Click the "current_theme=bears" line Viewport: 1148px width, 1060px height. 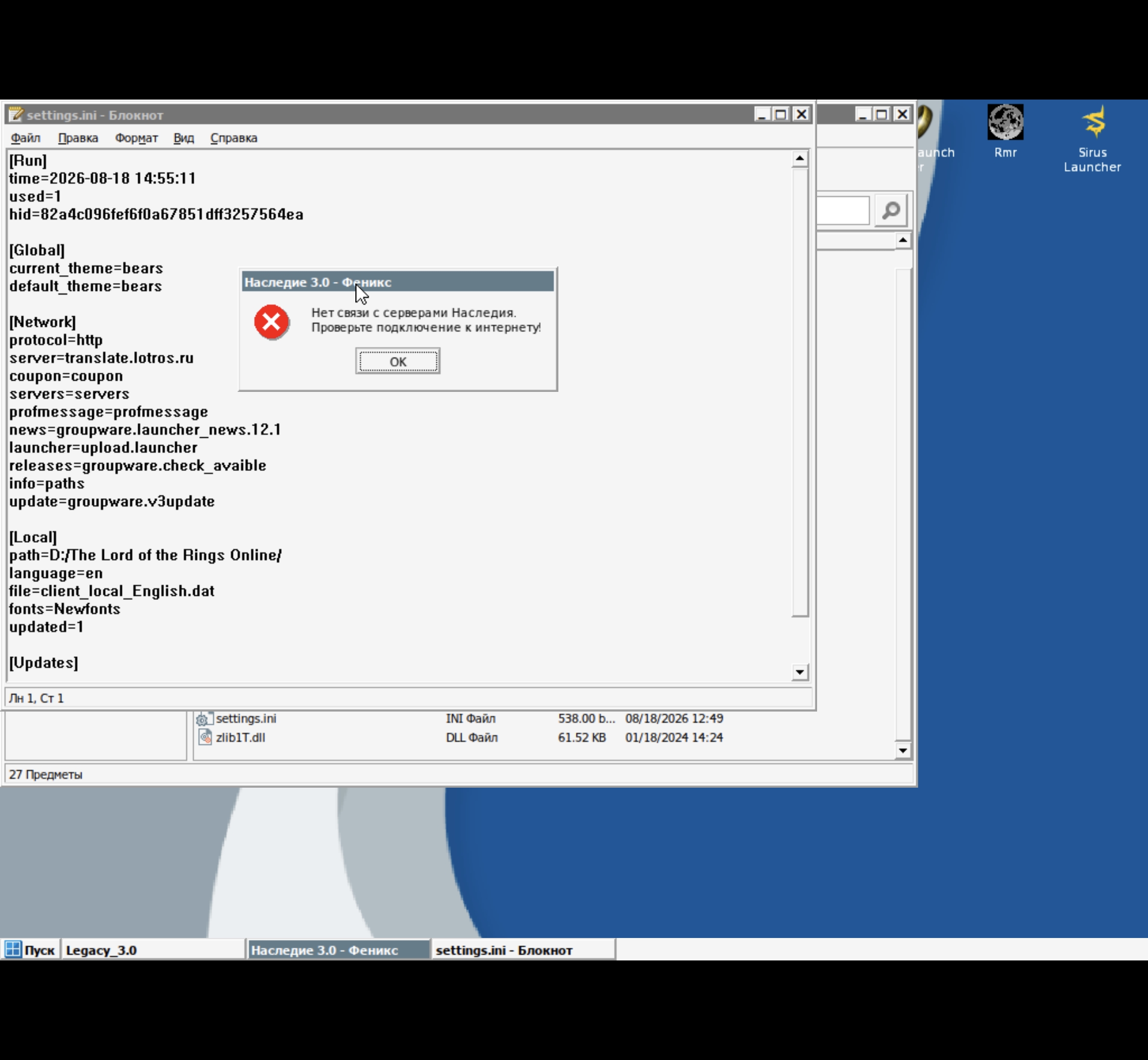point(86,268)
